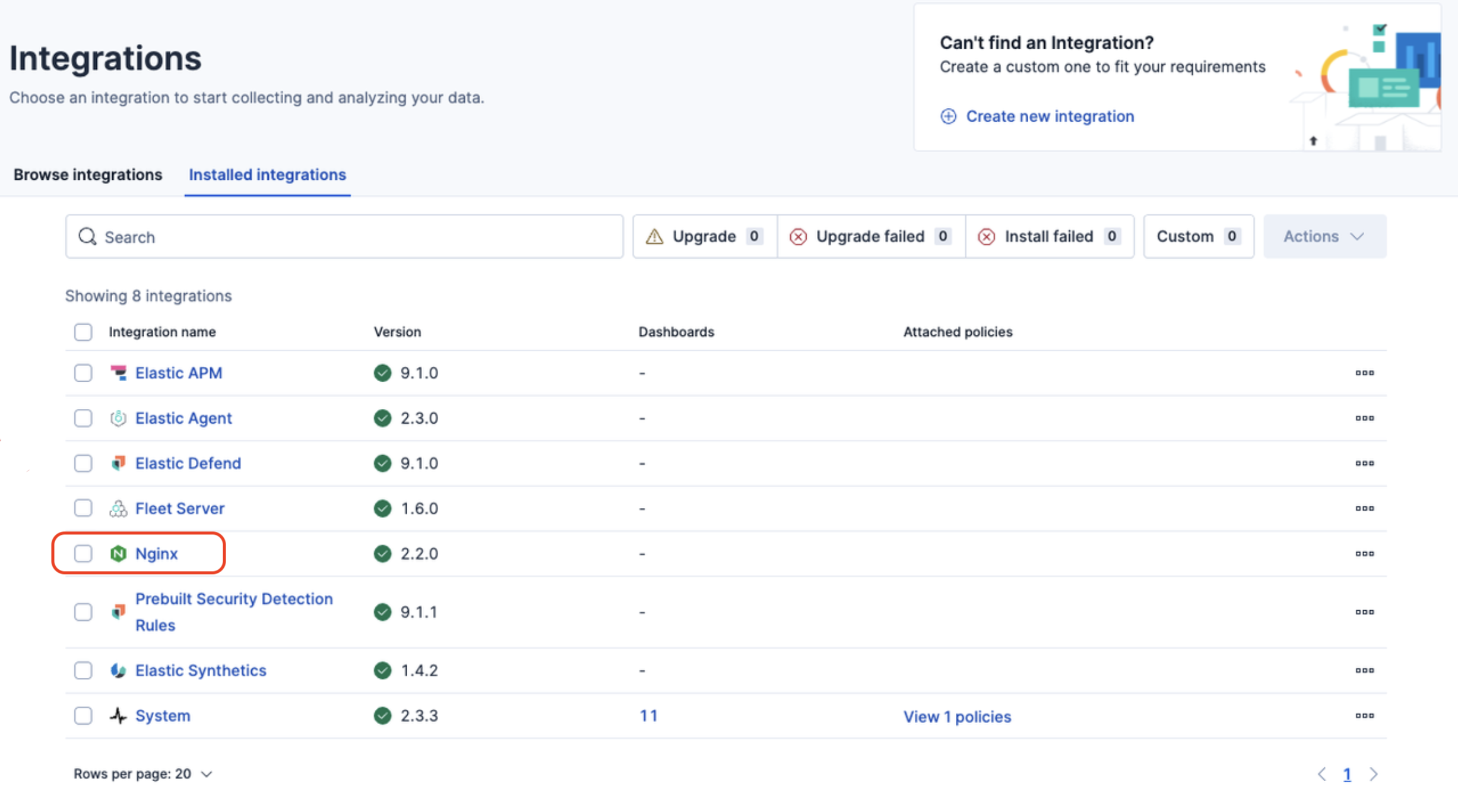Switch to the Browse integrations tab

click(x=87, y=174)
